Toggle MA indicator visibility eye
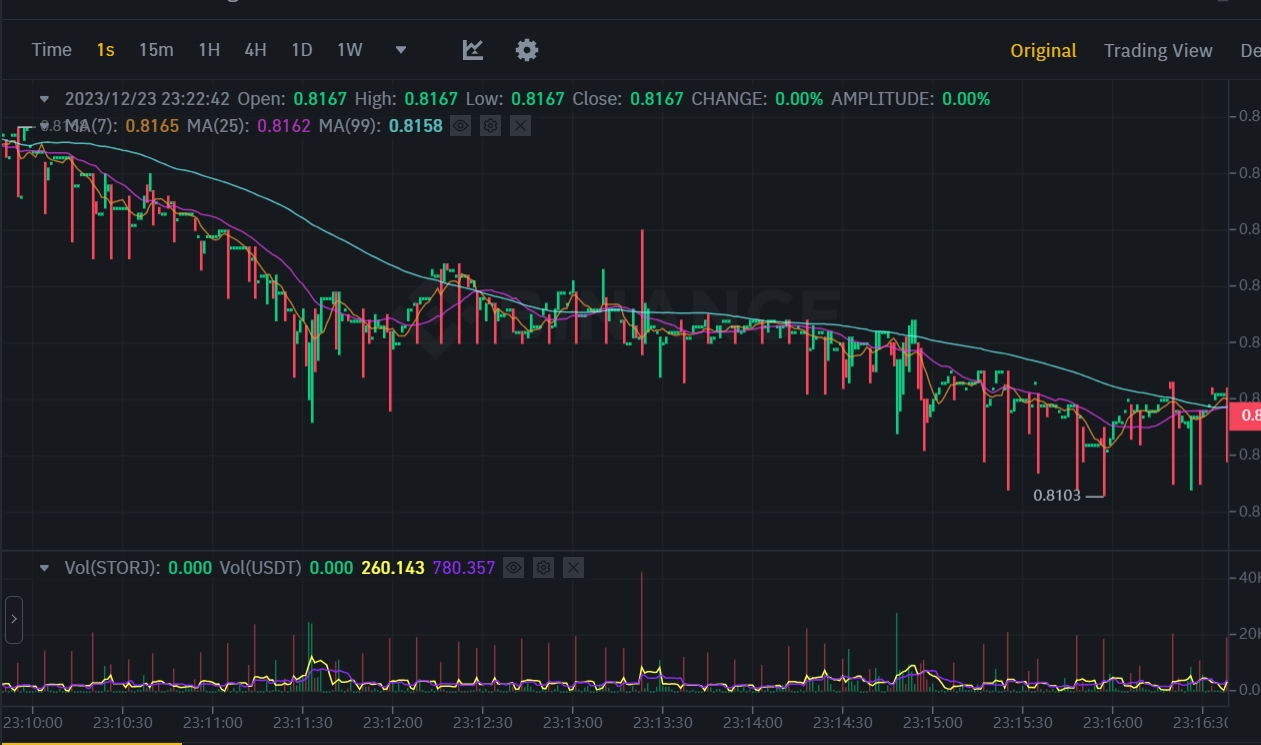This screenshot has width=1261, height=745. click(x=460, y=126)
